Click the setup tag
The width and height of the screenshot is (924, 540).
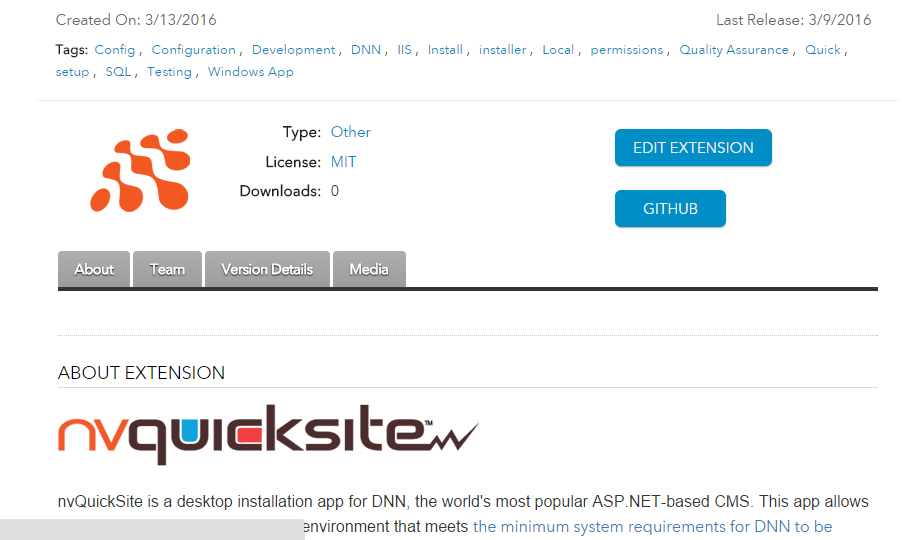(x=72, y=72)
